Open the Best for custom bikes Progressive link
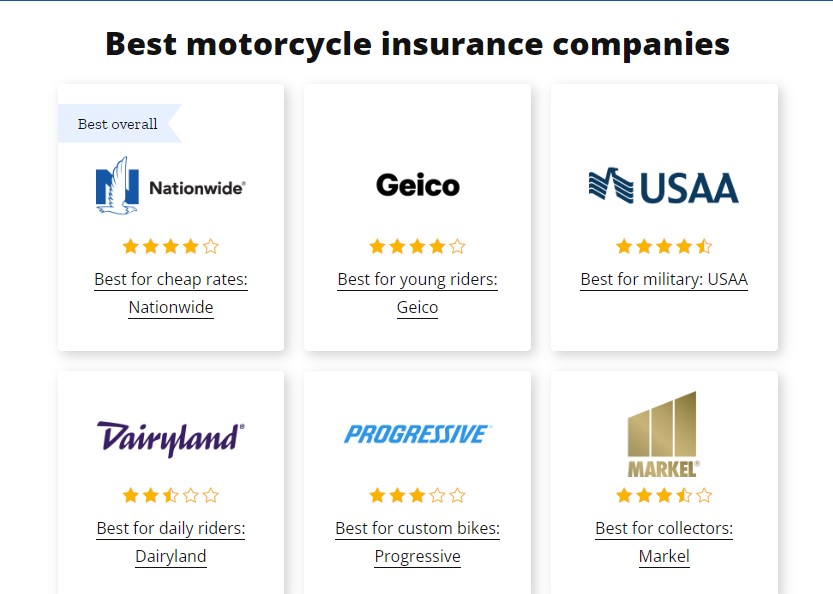The image size is (833, 594). 417,542
